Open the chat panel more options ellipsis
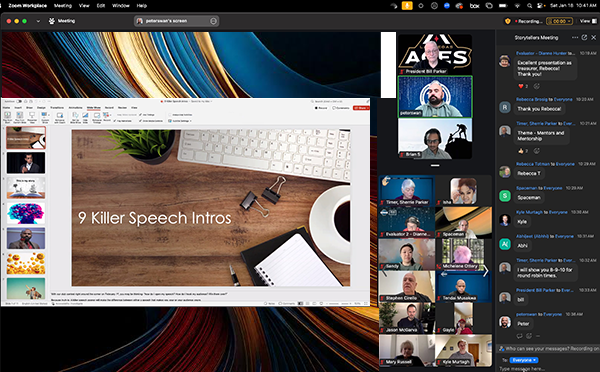 (x=575, y=38)
